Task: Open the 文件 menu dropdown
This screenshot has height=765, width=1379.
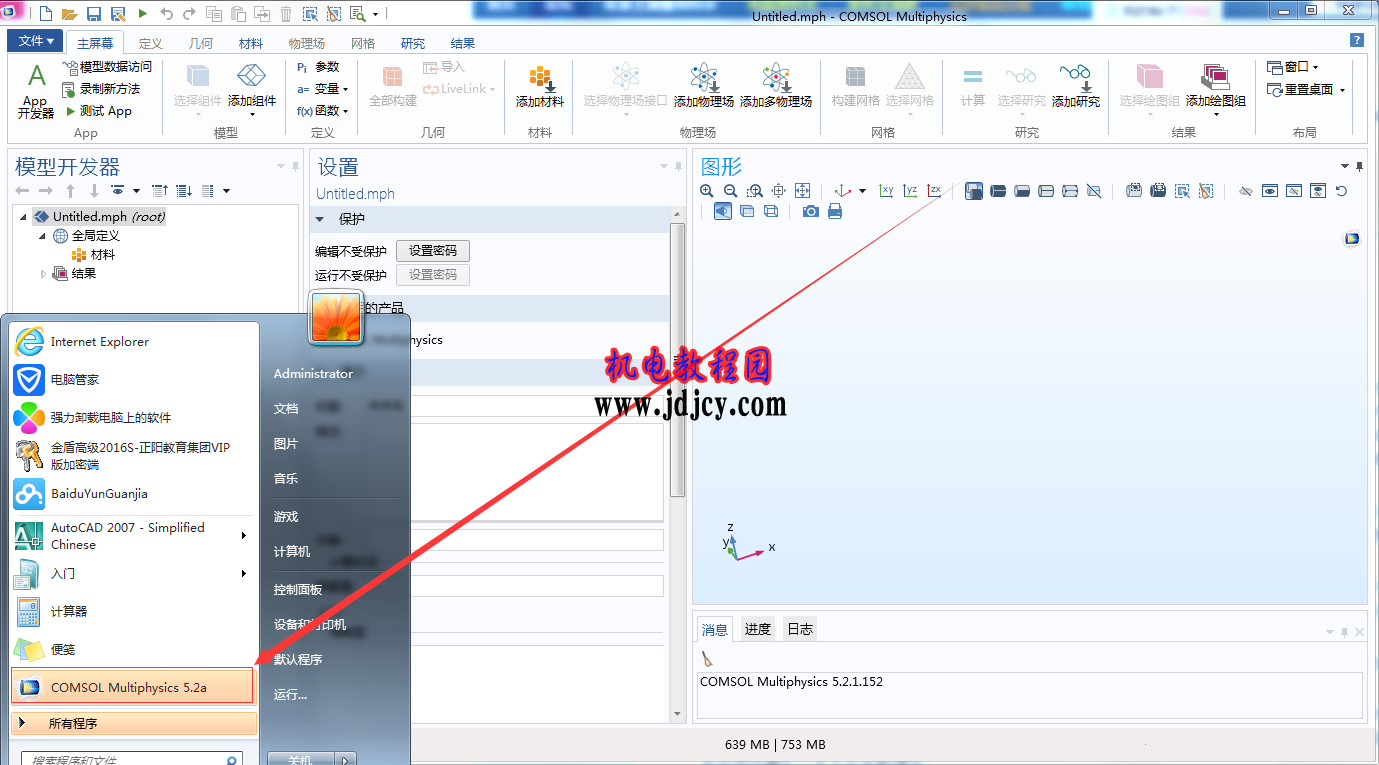Action: 36,41
